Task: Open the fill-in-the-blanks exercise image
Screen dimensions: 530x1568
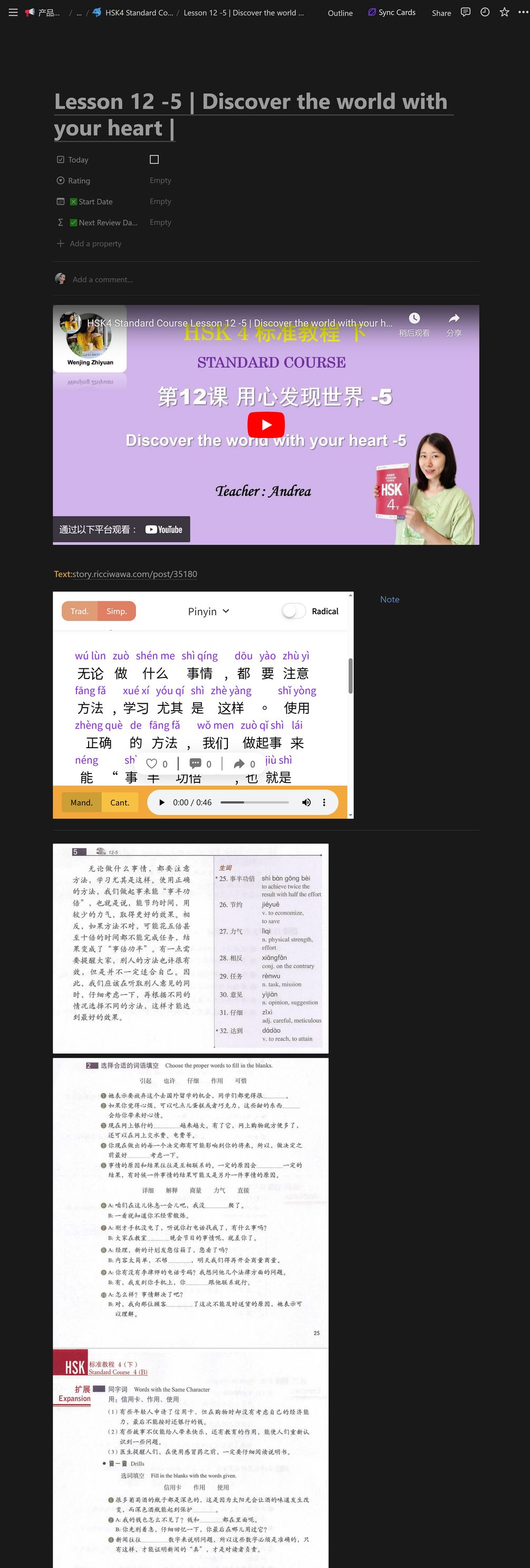Action: tap(190, 1203)
